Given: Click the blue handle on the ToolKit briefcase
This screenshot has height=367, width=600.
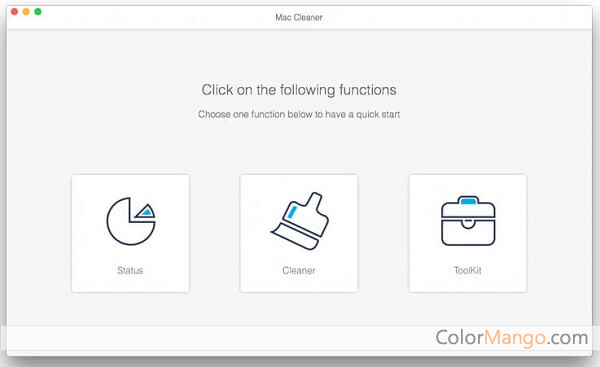Looking at the screenshot, I should (468, 200).
